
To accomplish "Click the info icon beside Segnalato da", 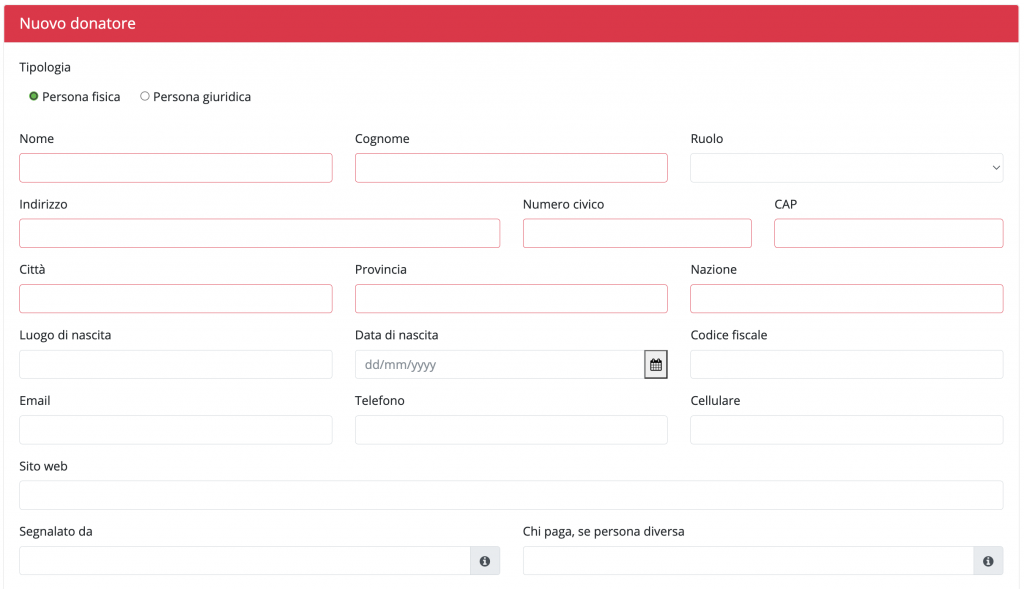I will (x=485, y=561).
